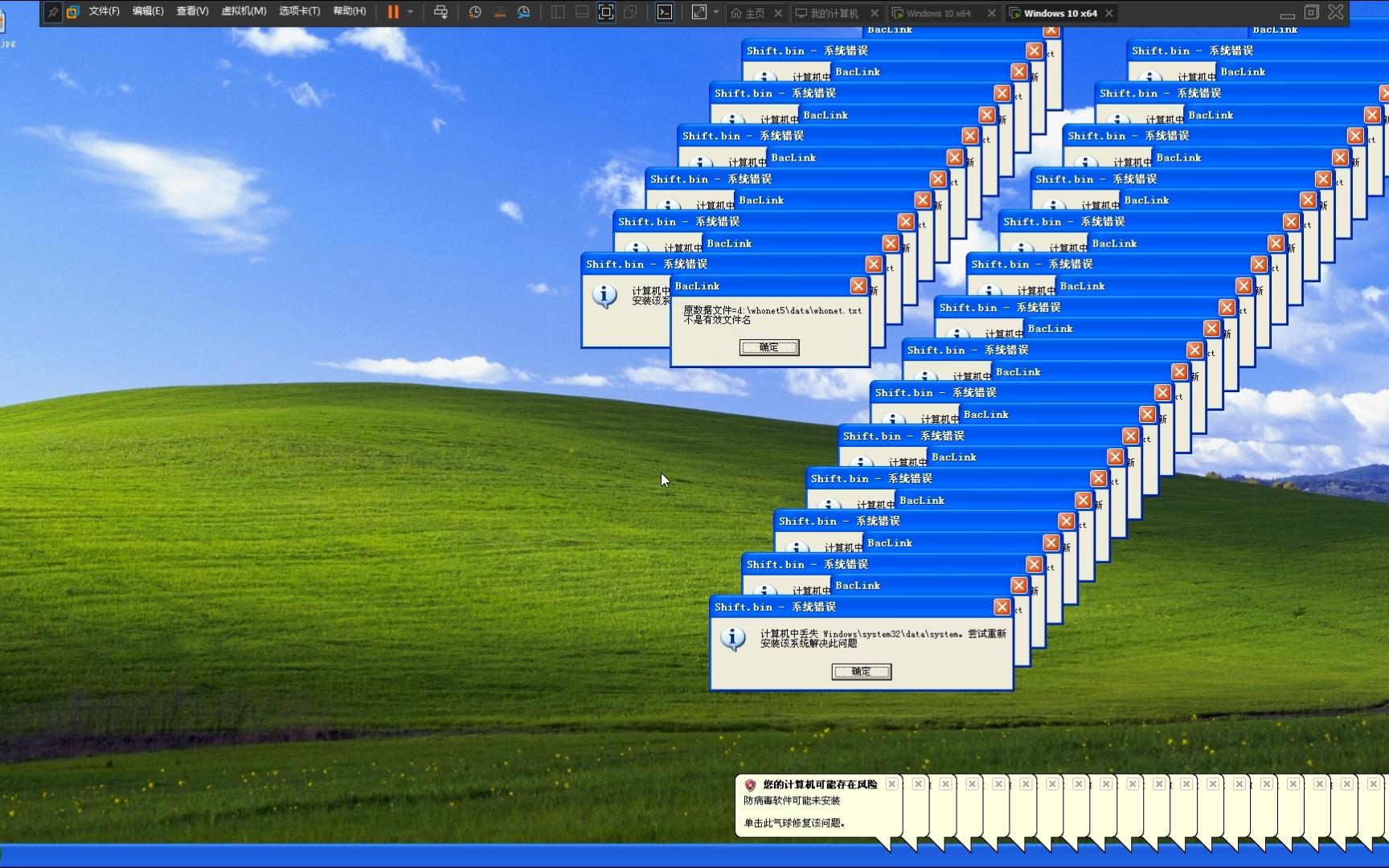This screenshot has height=868, width=1389.
Task: Click the stretch guest display icon
Action: pos(699,12)
